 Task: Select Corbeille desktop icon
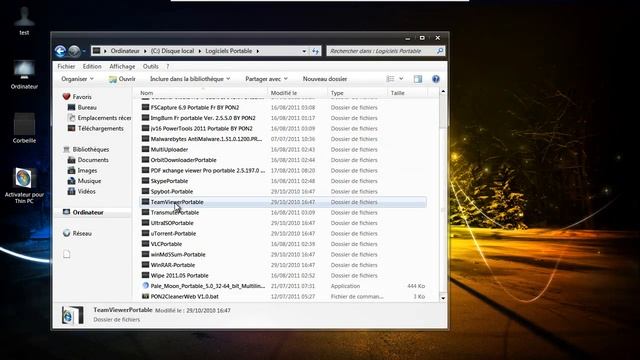point(24,128)
